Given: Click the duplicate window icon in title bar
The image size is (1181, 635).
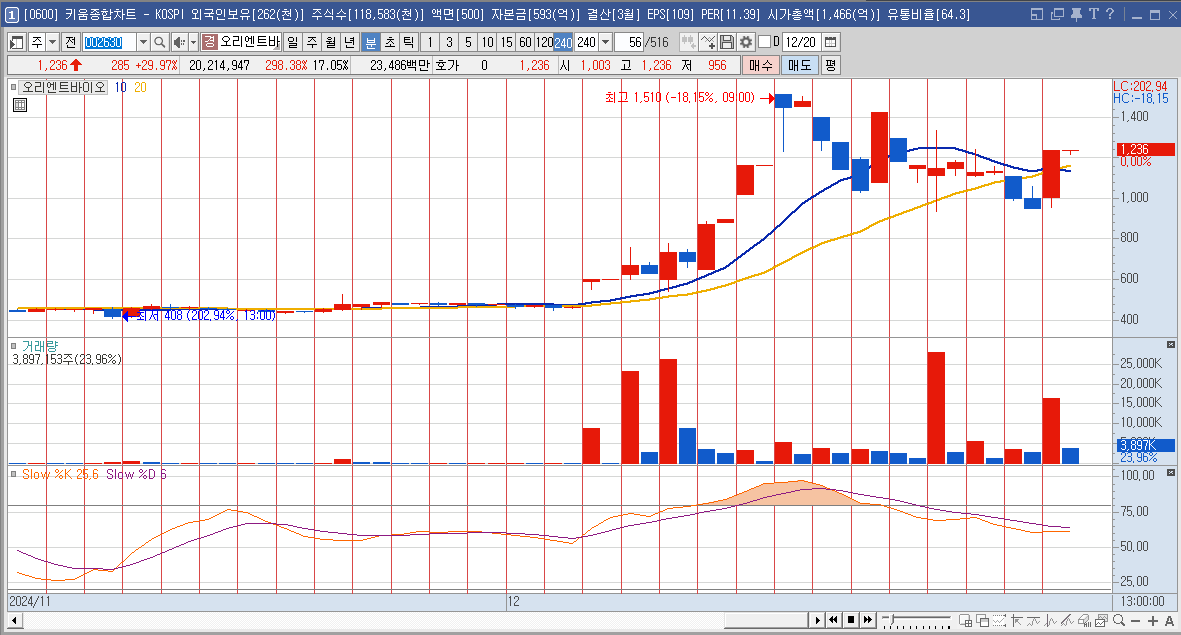Looking at the screenshot, I should [x=1057, y=14].
